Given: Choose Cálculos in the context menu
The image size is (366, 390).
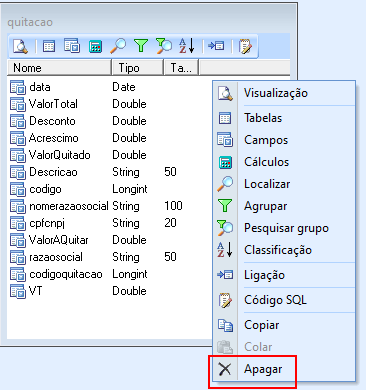Looking at the screenshot, I should pos(284,162).
